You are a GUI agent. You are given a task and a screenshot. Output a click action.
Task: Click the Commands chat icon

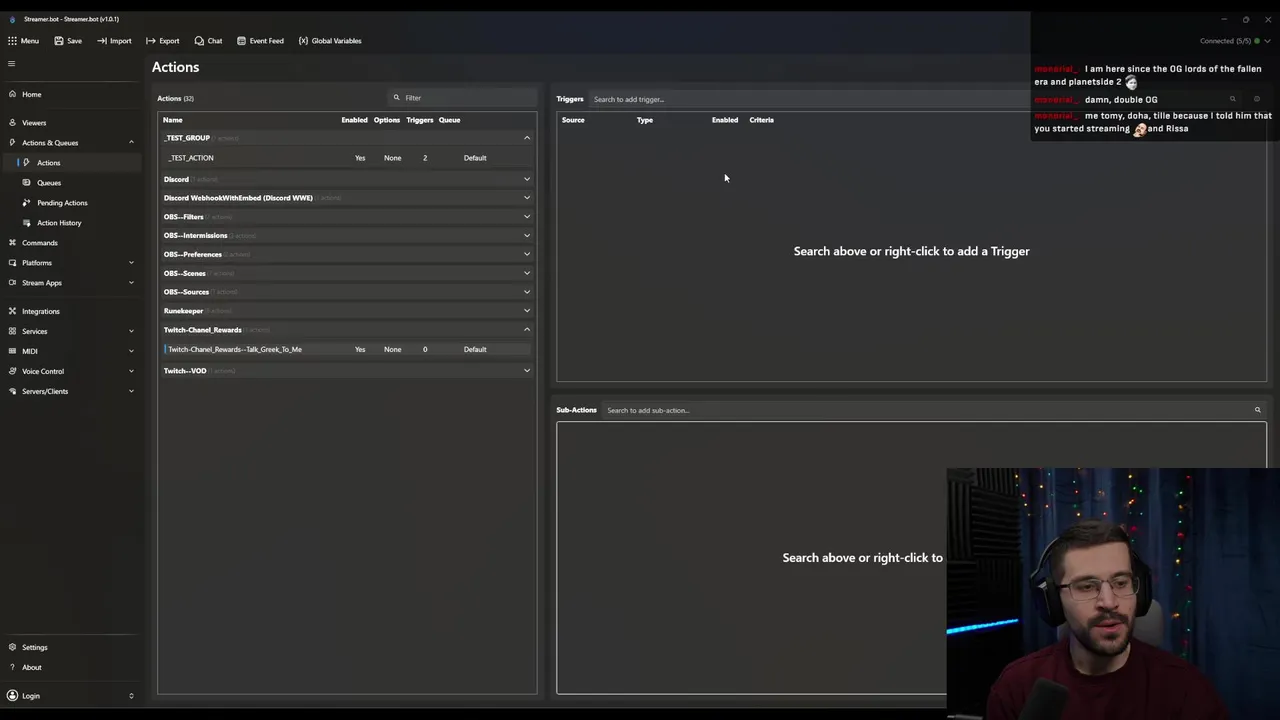12,243
